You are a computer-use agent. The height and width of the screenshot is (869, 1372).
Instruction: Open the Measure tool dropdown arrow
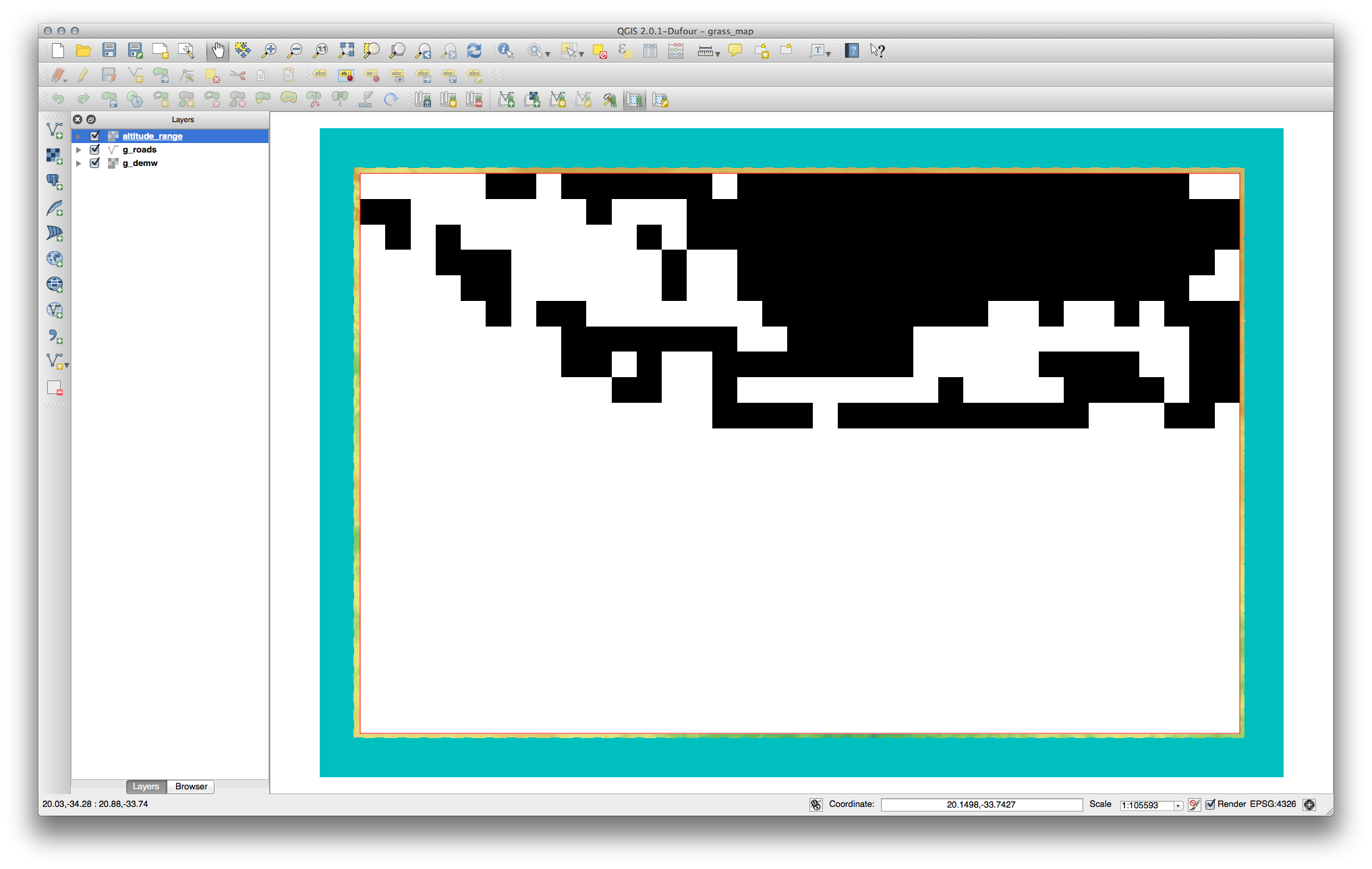(x=718, y=53)
